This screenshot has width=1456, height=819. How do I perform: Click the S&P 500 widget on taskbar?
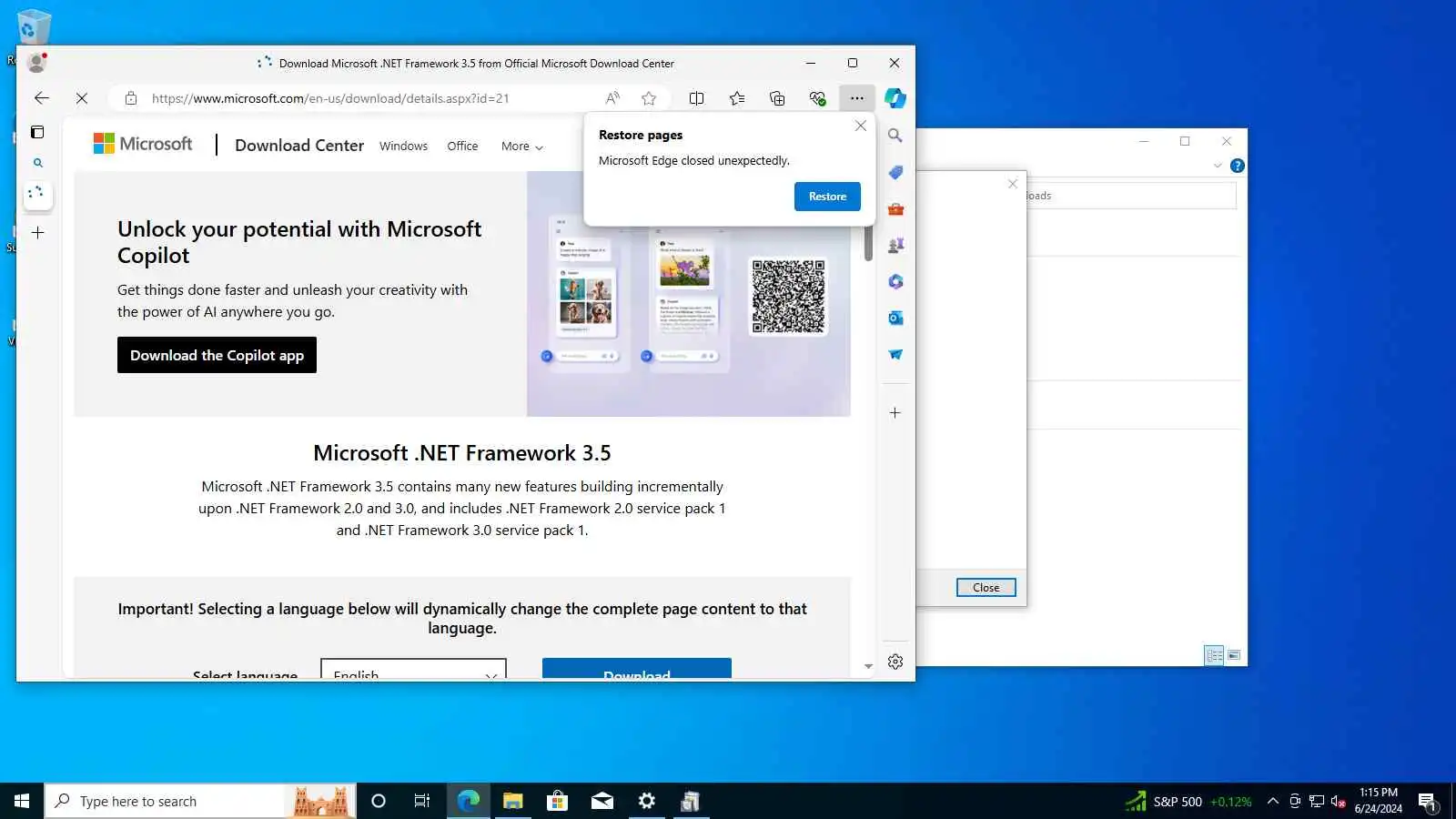[1188, 801]
